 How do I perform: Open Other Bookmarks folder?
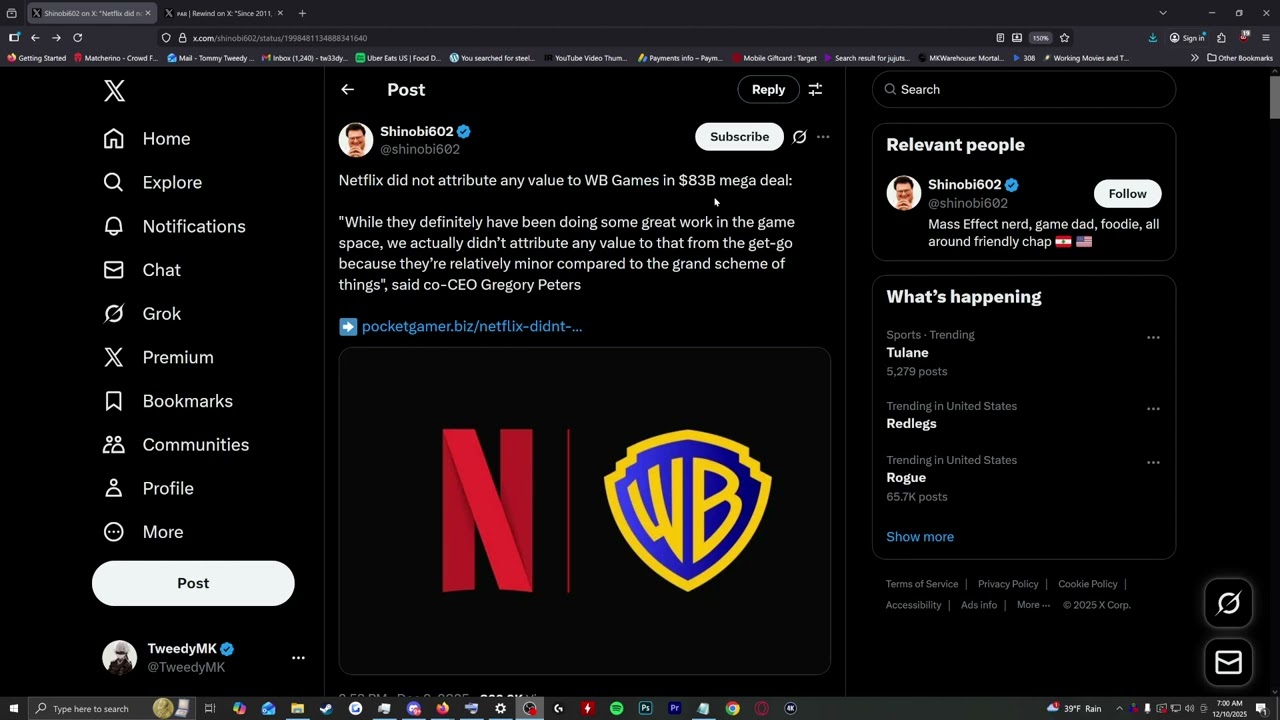click(x=1240, y=58)
